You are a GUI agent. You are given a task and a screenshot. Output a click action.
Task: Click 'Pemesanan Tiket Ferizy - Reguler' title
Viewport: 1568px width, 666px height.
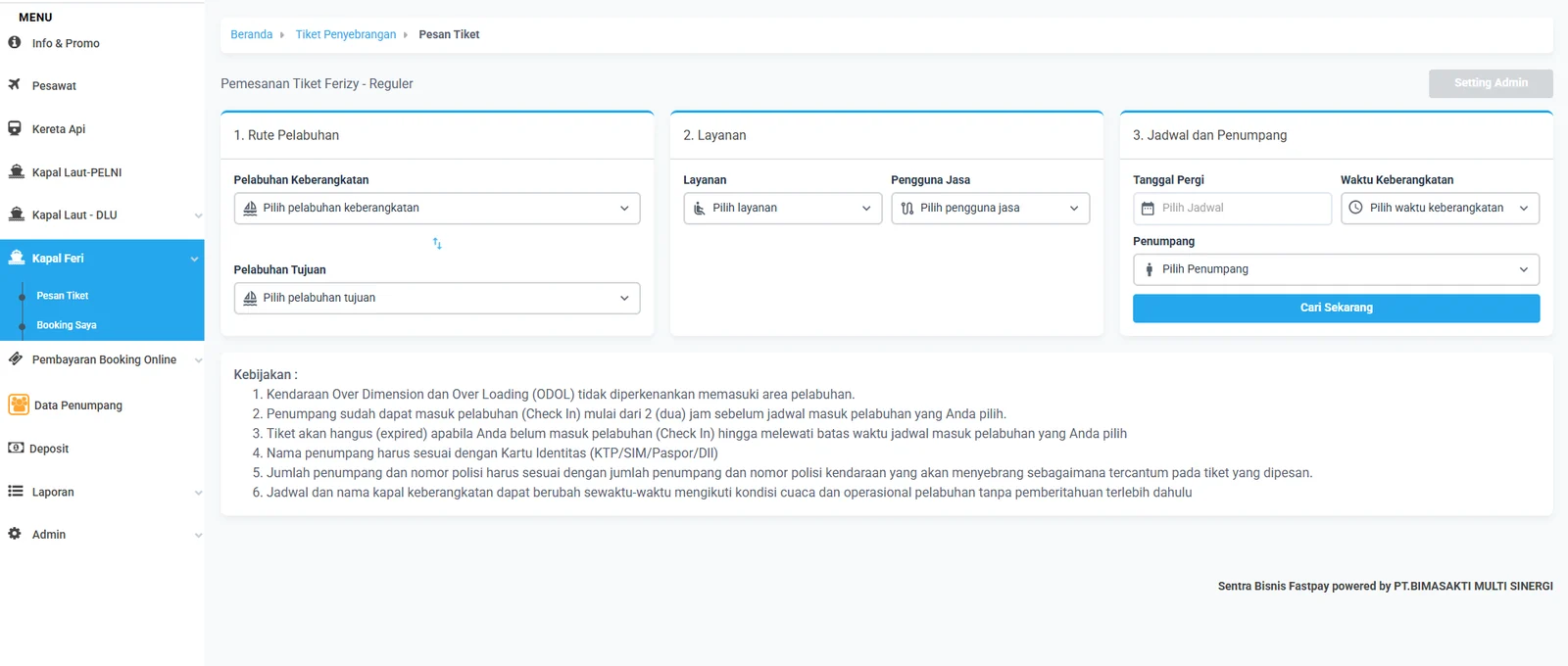point(317,83)
